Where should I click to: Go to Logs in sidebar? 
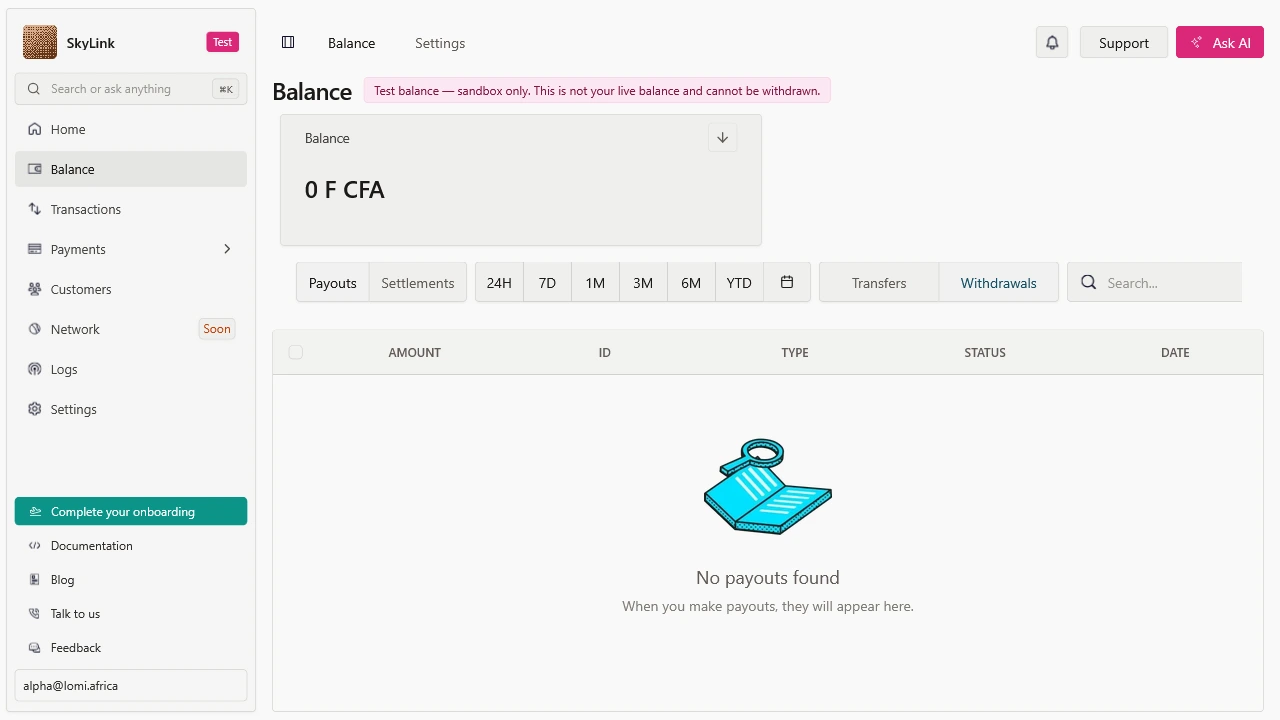(131, 369)
